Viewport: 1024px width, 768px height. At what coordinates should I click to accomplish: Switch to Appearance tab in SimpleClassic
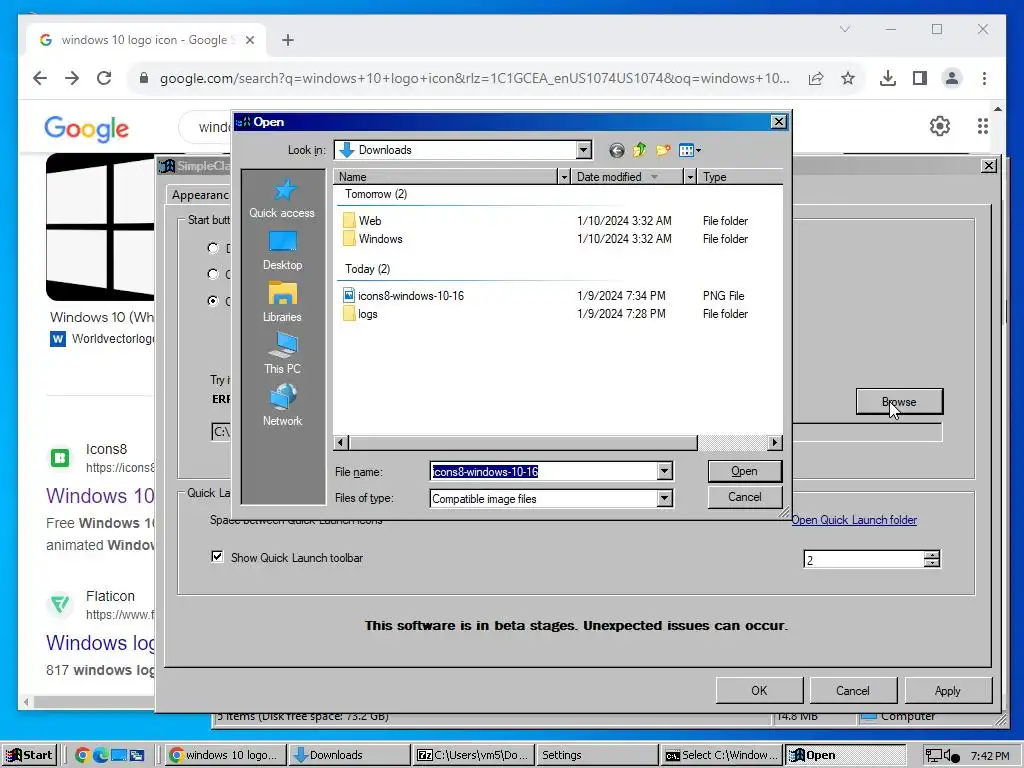tap(200, 195)
